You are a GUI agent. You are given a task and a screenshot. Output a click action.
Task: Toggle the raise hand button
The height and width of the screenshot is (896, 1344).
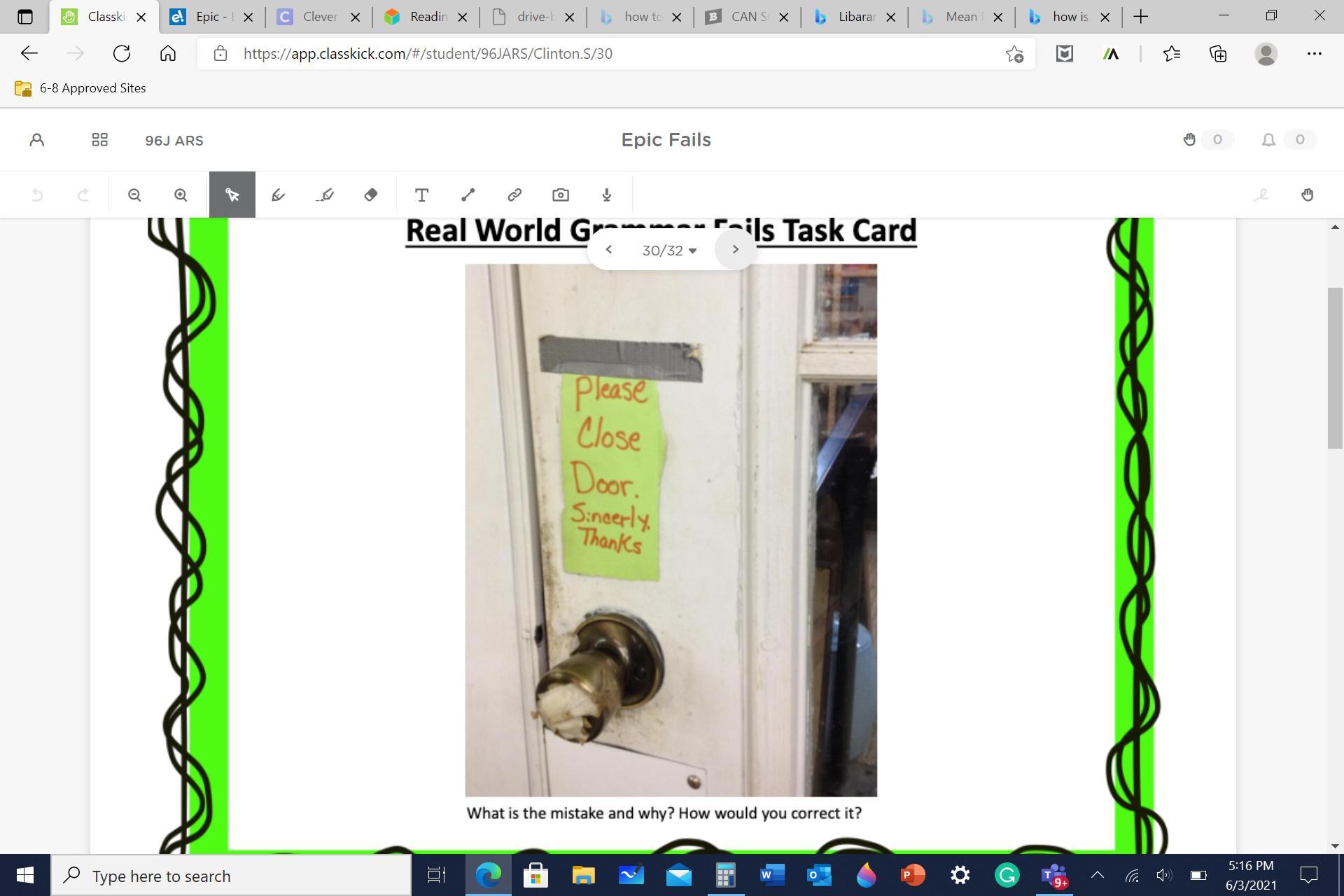[1307, 195]
